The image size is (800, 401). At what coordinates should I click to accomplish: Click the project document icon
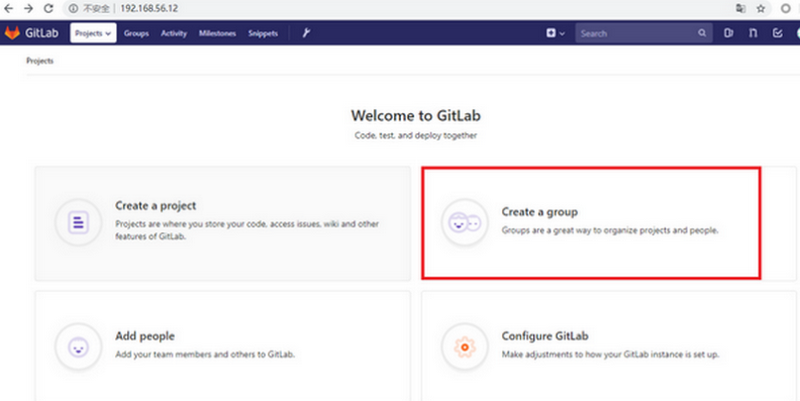point(78,222)
